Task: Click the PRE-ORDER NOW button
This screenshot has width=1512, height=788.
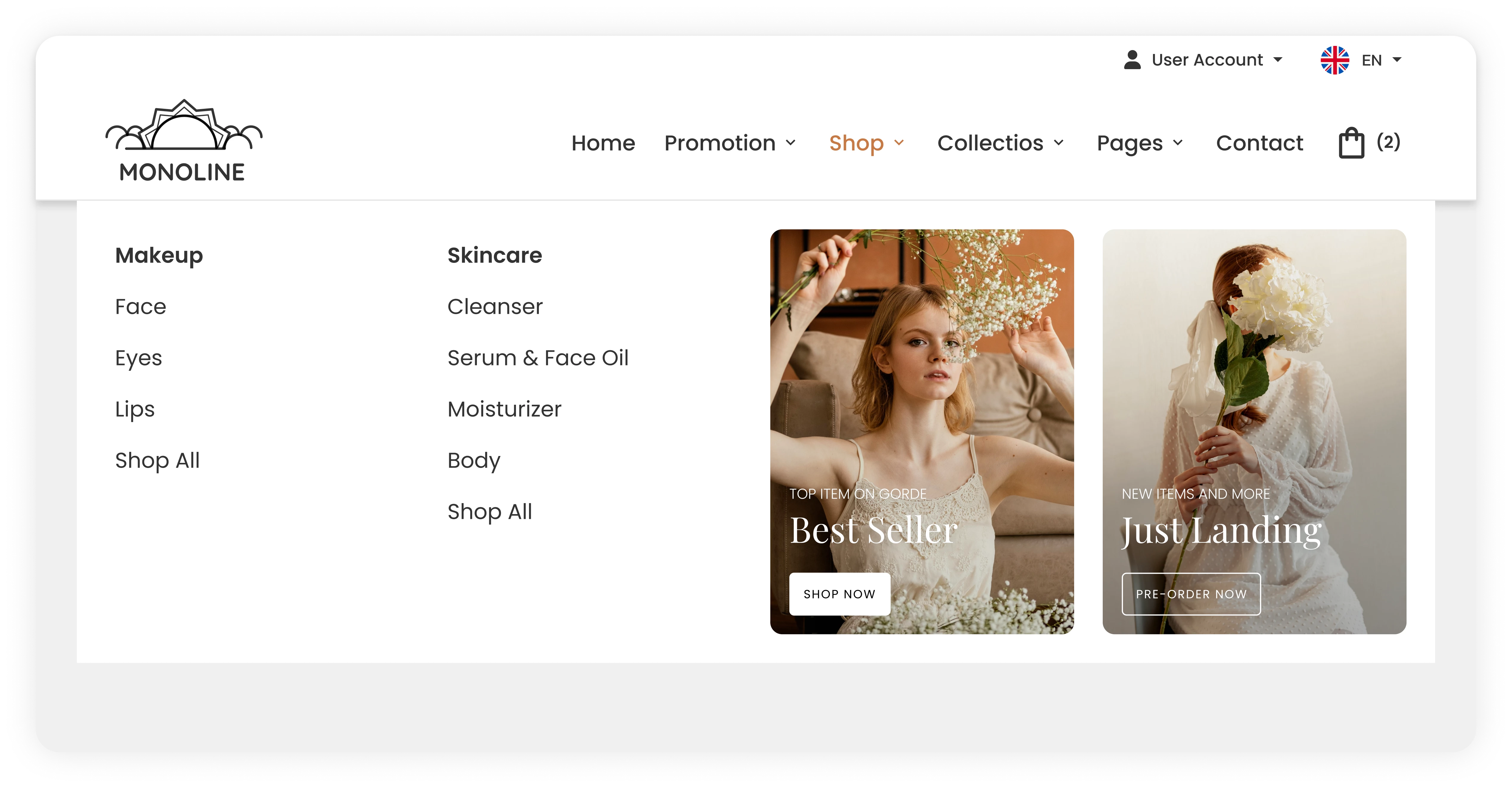Action: (1191, 594)
